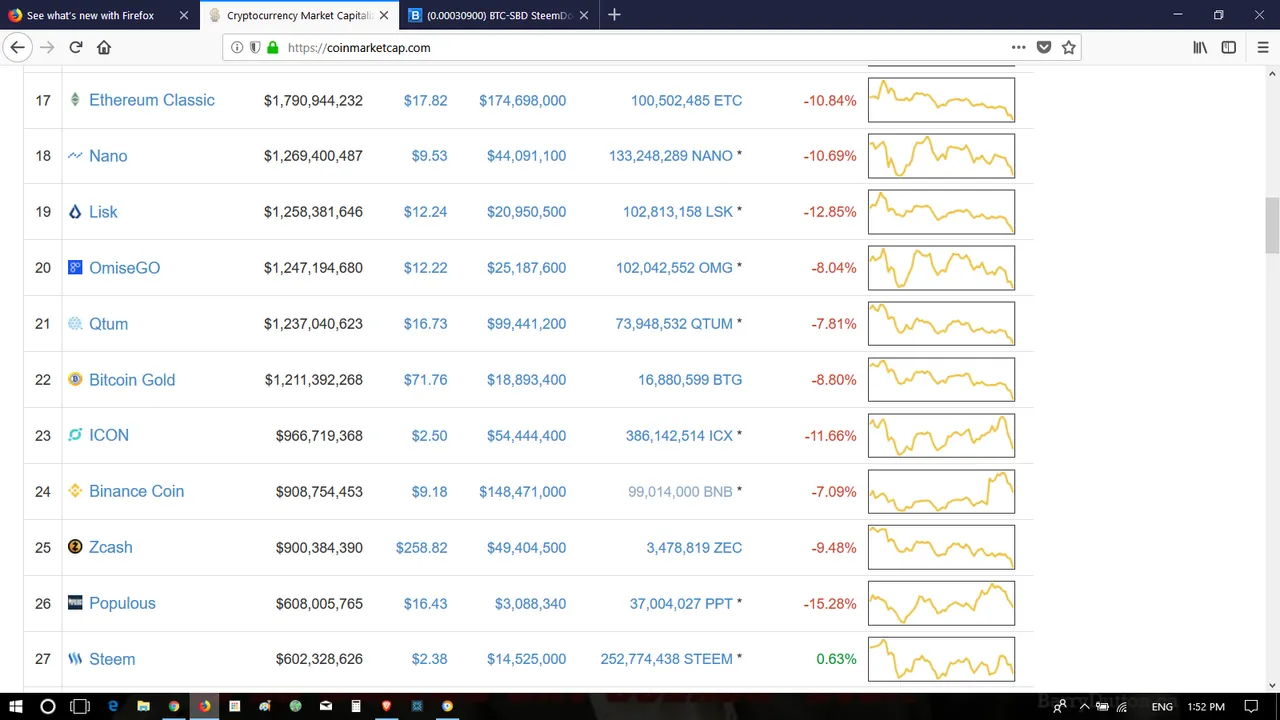The width and height of the screenshot is (1280, 720).
Task: Select Steem market cap $602,328,626
Action: coord(319,659)
